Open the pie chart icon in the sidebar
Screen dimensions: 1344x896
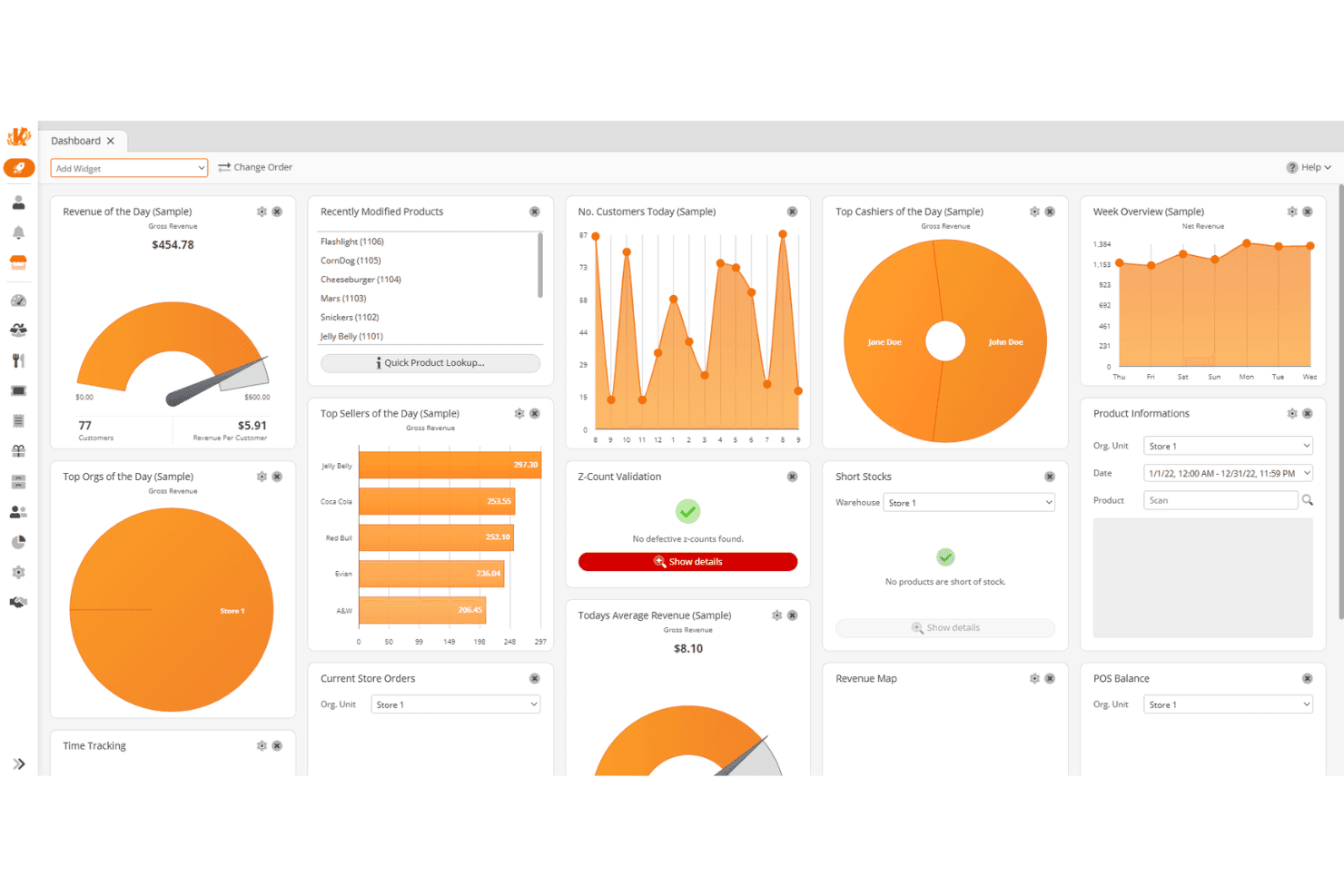click(18, 542)
